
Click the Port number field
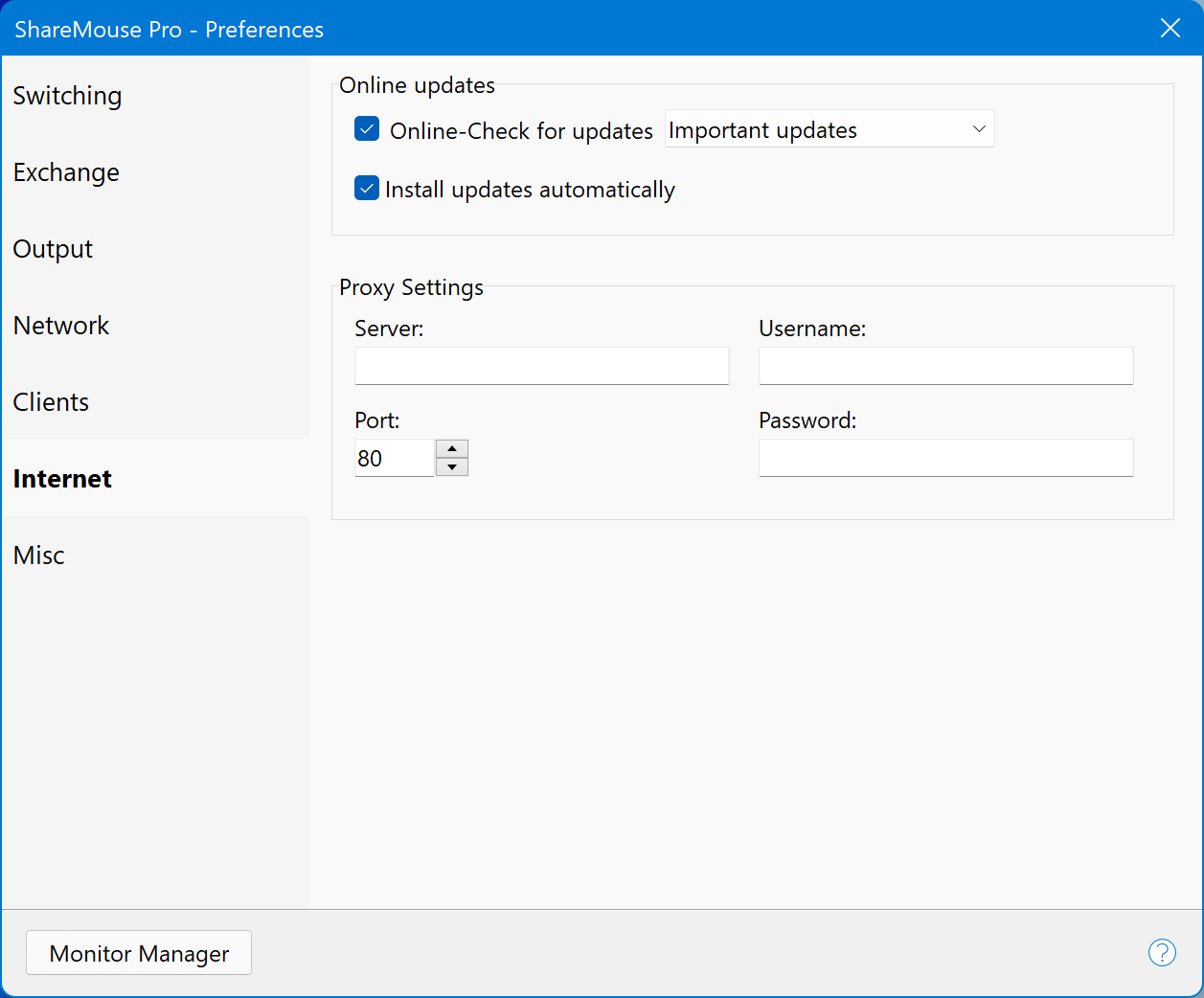tap(395, 458)
